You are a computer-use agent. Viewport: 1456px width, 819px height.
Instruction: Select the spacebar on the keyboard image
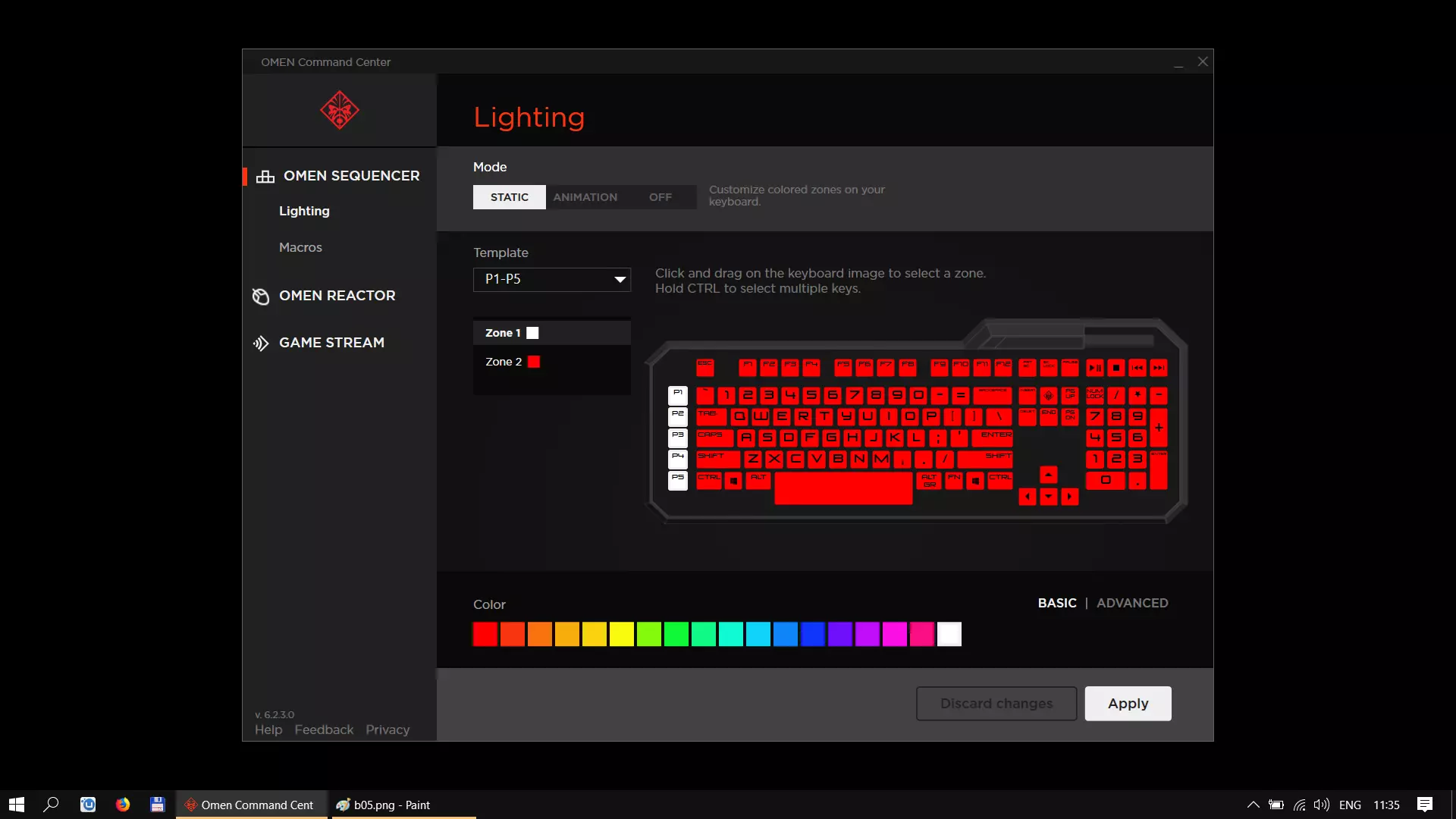click(x=843, y=488)
